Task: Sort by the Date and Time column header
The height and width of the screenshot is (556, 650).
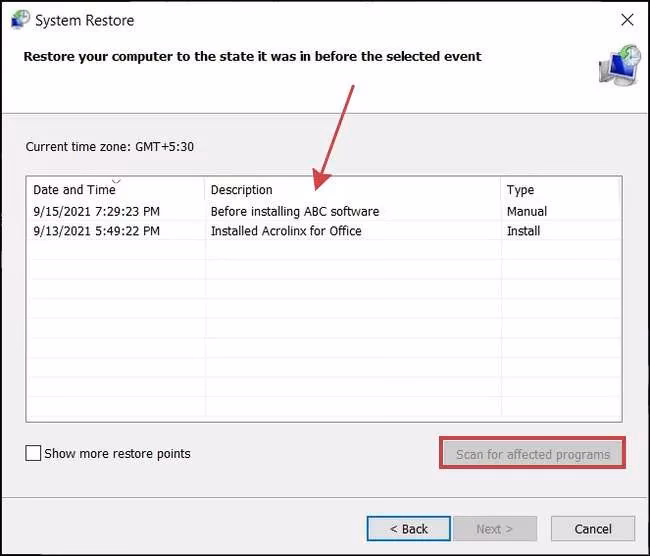Action: (73, 190)
